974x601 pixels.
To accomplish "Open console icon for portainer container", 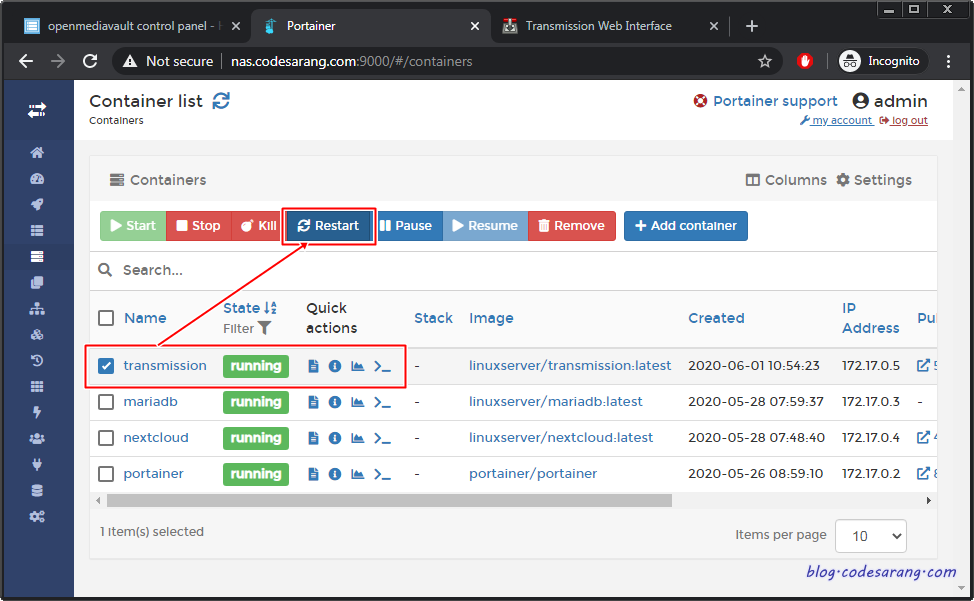I will [x=382, y=474].
